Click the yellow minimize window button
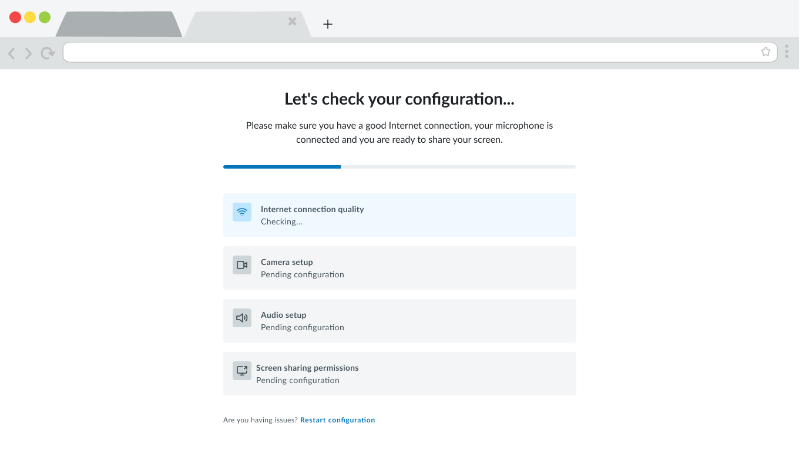The width and height of the screenshot is (800, 460). (30, 17)
